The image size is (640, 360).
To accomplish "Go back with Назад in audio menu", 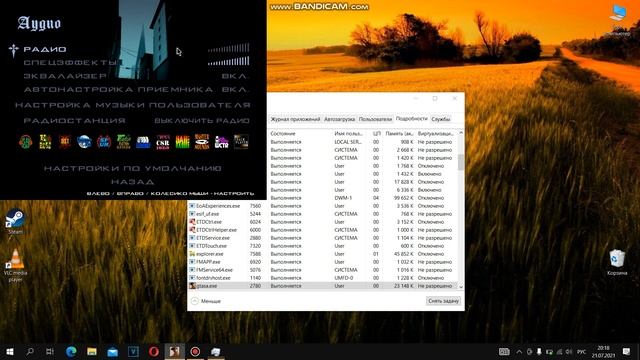I will (133, 182).
